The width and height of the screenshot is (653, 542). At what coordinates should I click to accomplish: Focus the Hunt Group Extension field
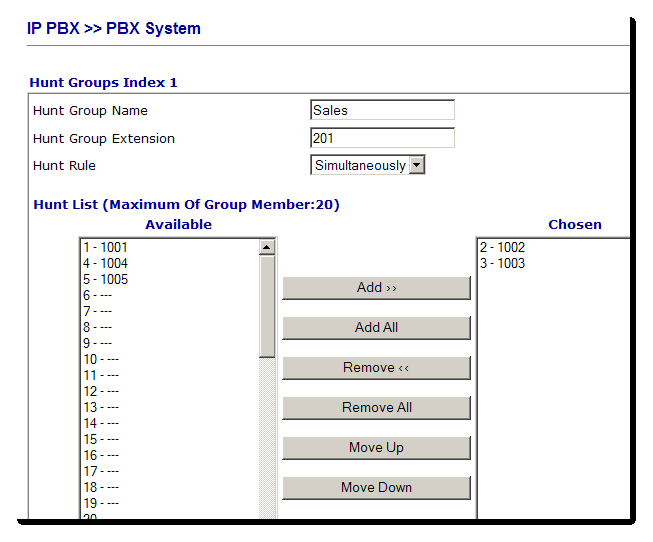point(382,139)
